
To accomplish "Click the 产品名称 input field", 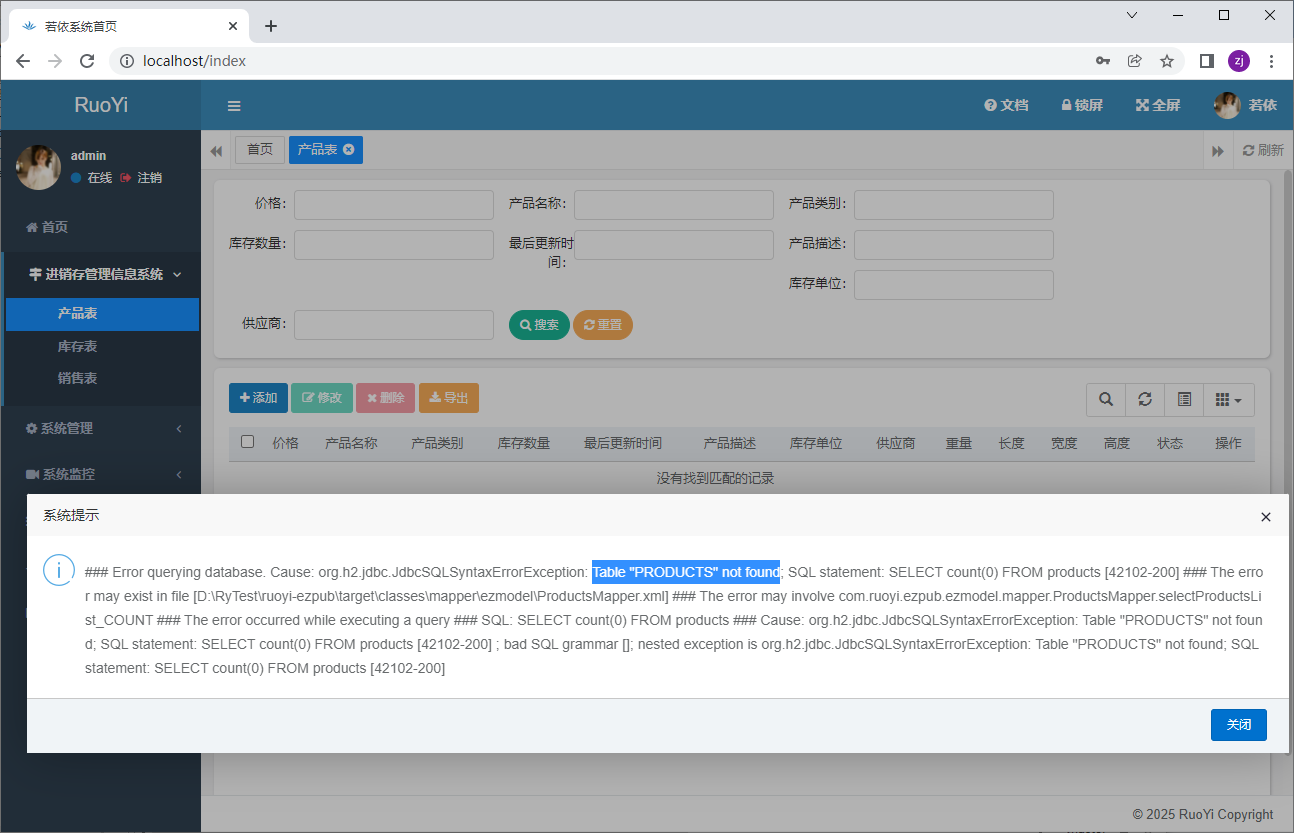I will pyautogui.click(x=673, y=205).
